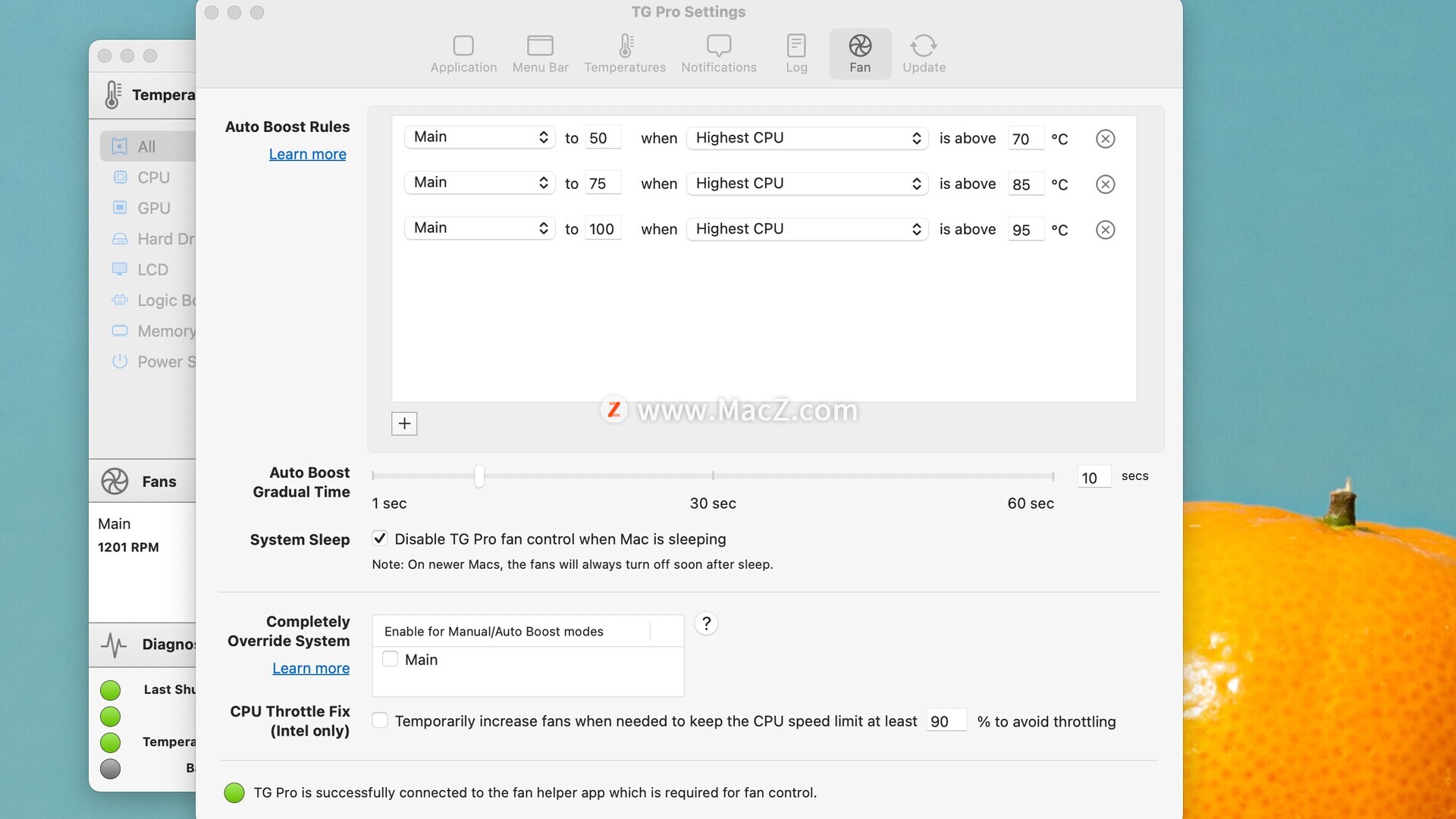Click the Temperature green status indicator in diagnostics
Viewport: 1456px width, 819px height.
point(111,742)
